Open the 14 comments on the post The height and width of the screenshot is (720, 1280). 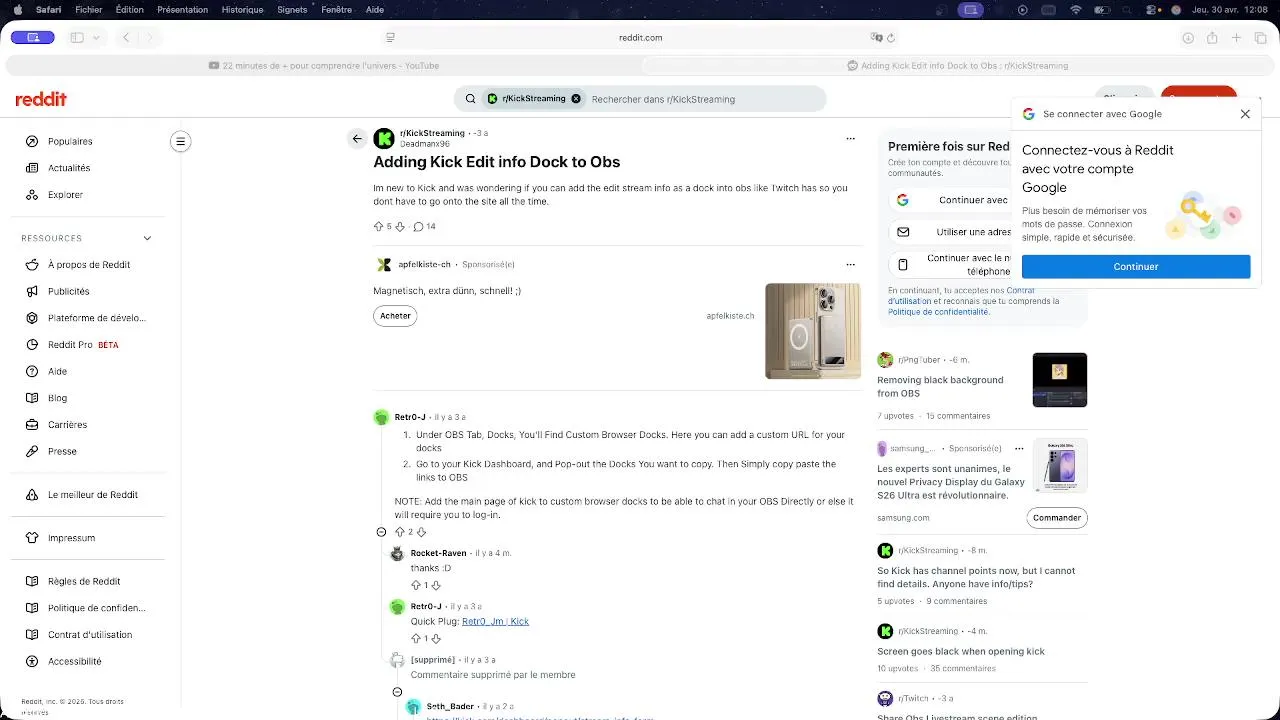[x=424, y=227]
